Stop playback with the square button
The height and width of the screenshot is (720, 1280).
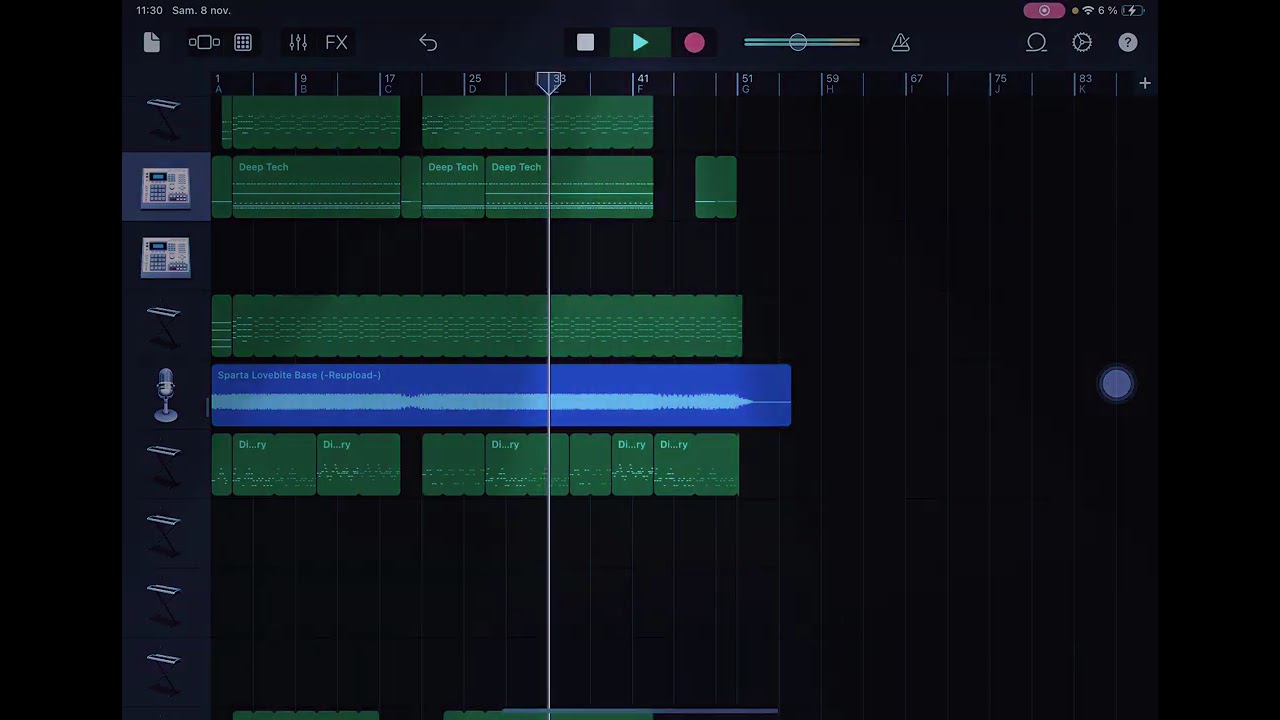pyautogui.click(x=585, y=42)
